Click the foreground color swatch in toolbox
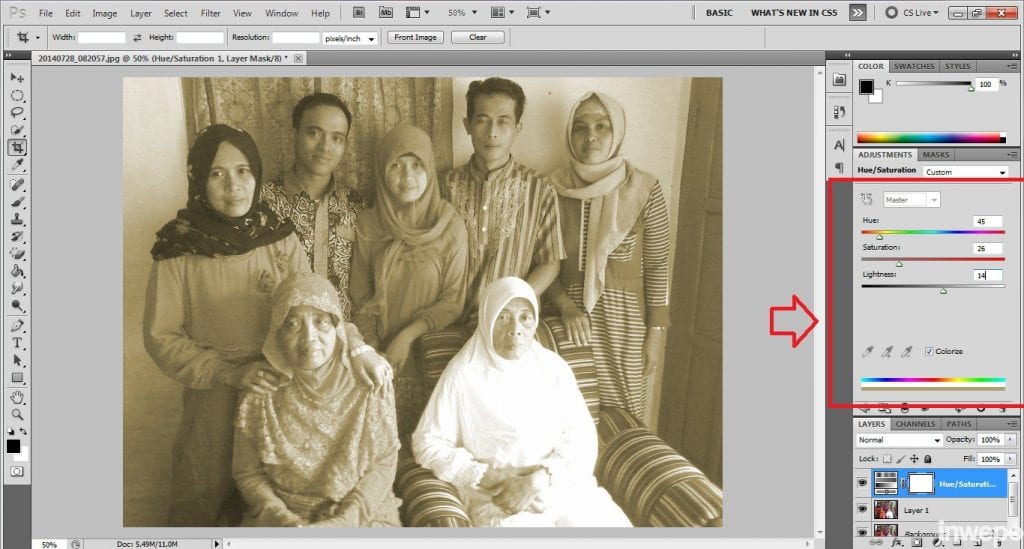The height and width of the screenshot is (549, 1024). click(x=13, y=446)
